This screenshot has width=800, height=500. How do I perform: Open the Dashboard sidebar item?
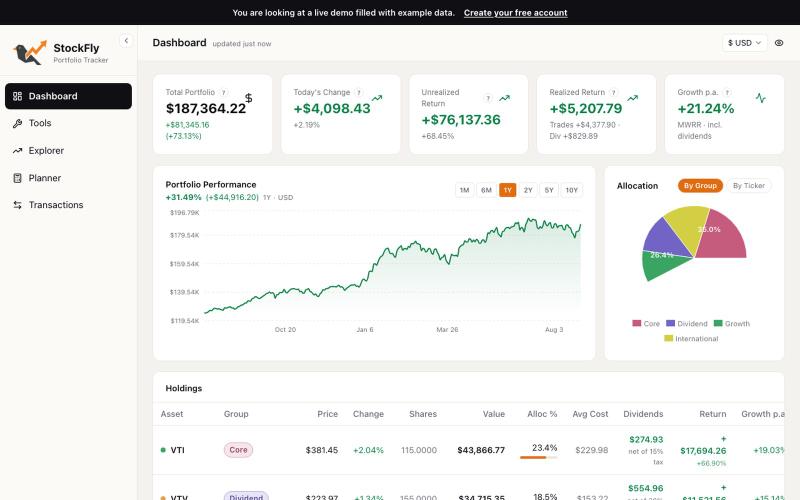point(68,96)
